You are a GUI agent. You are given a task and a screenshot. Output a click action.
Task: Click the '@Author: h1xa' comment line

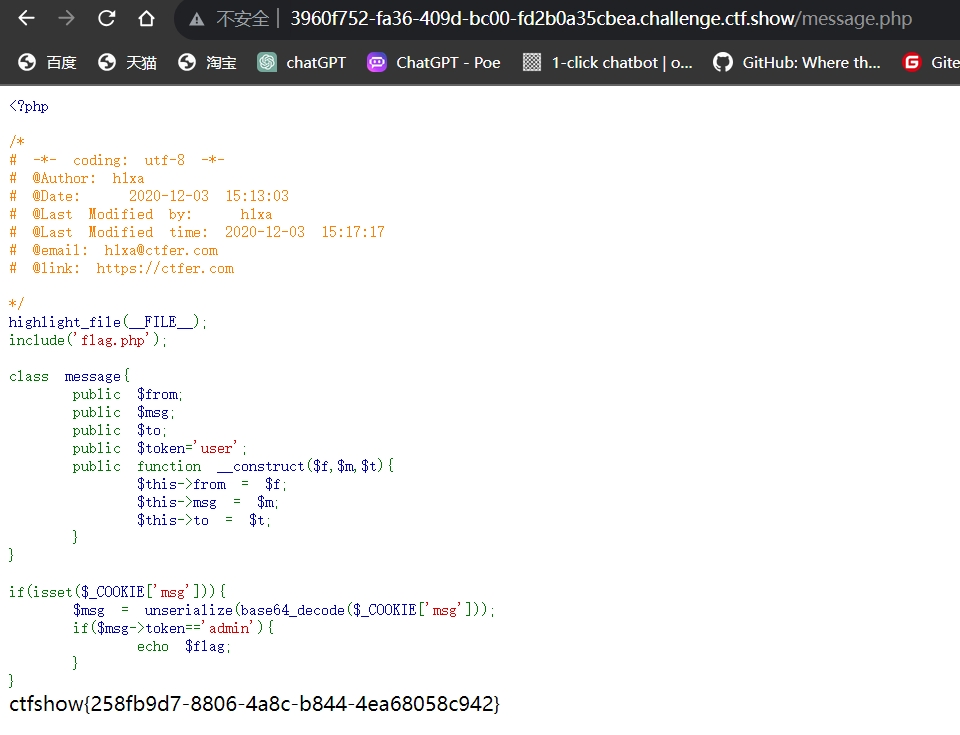click(77, 178)
